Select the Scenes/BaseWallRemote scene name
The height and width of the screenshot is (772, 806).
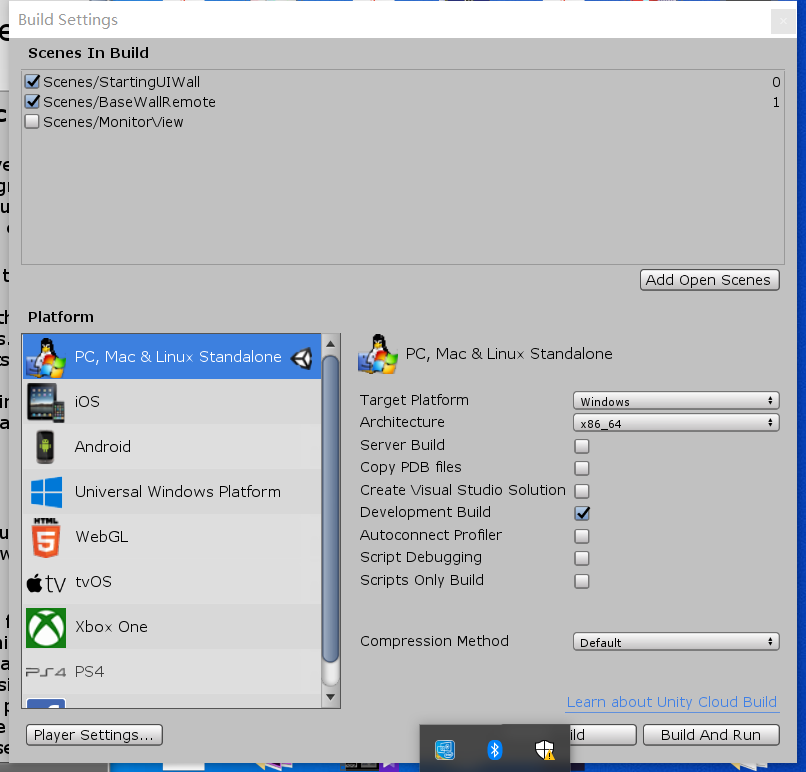(130, 102)
